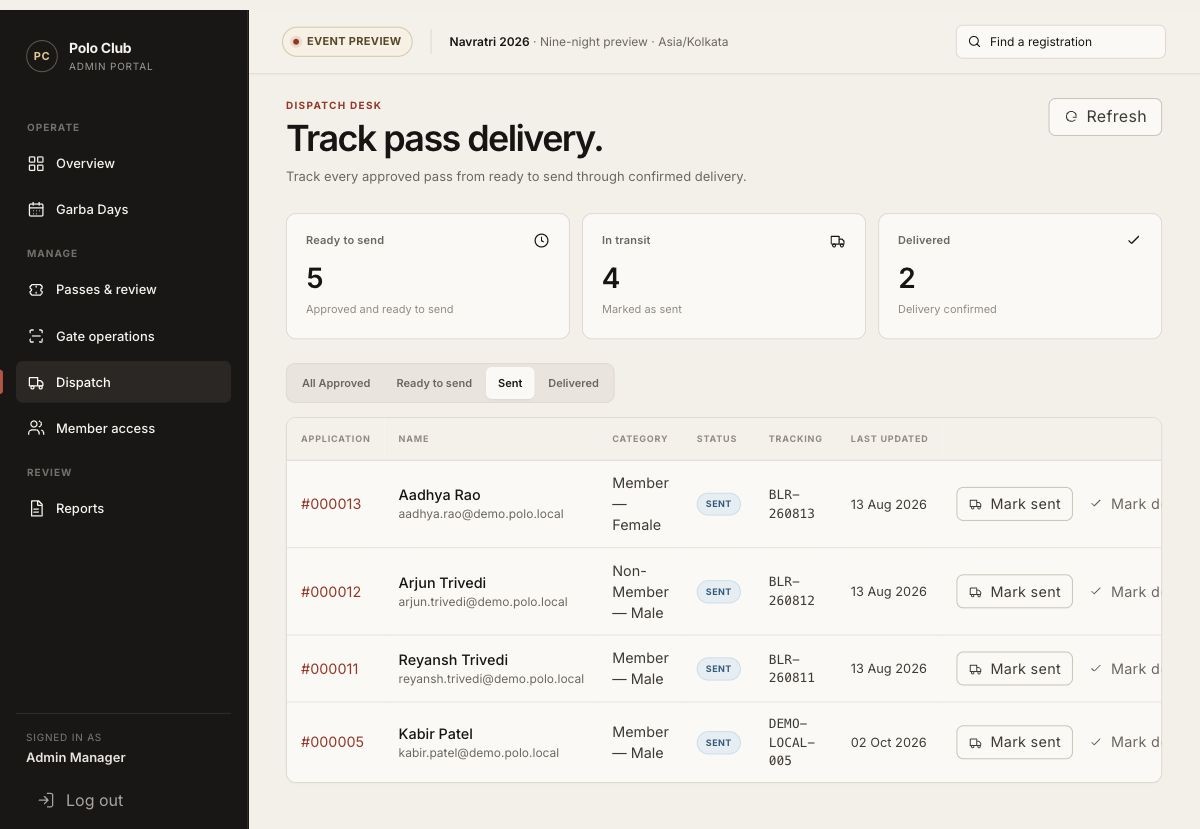This screenshot has width=1200, height=829.
Task: Click the checkmark icon on the Delivered card
Action: tap(1133, 240)
